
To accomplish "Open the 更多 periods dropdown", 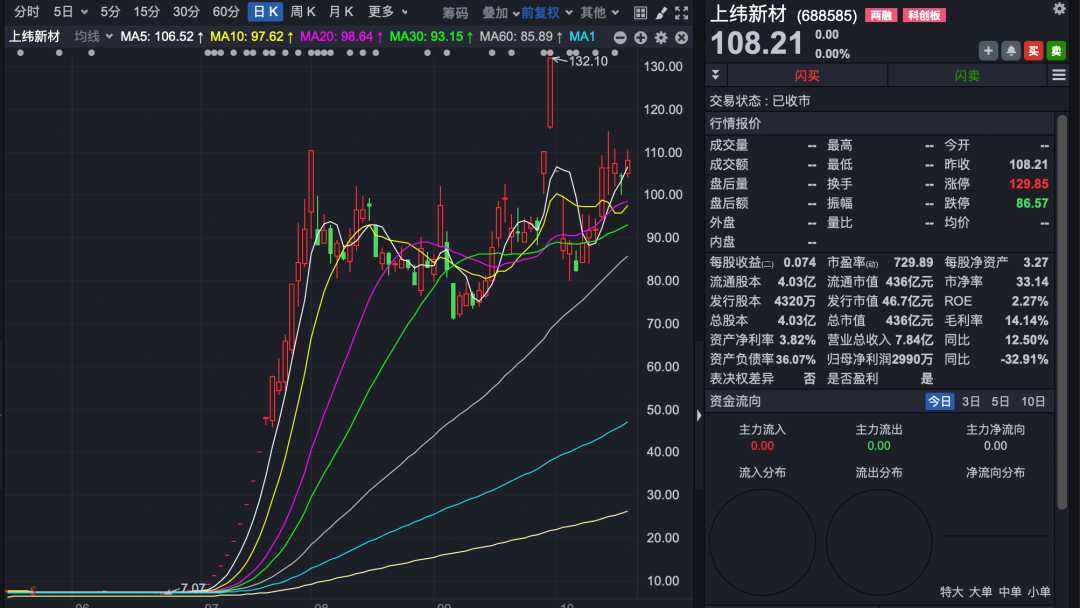I will (387, 13).
